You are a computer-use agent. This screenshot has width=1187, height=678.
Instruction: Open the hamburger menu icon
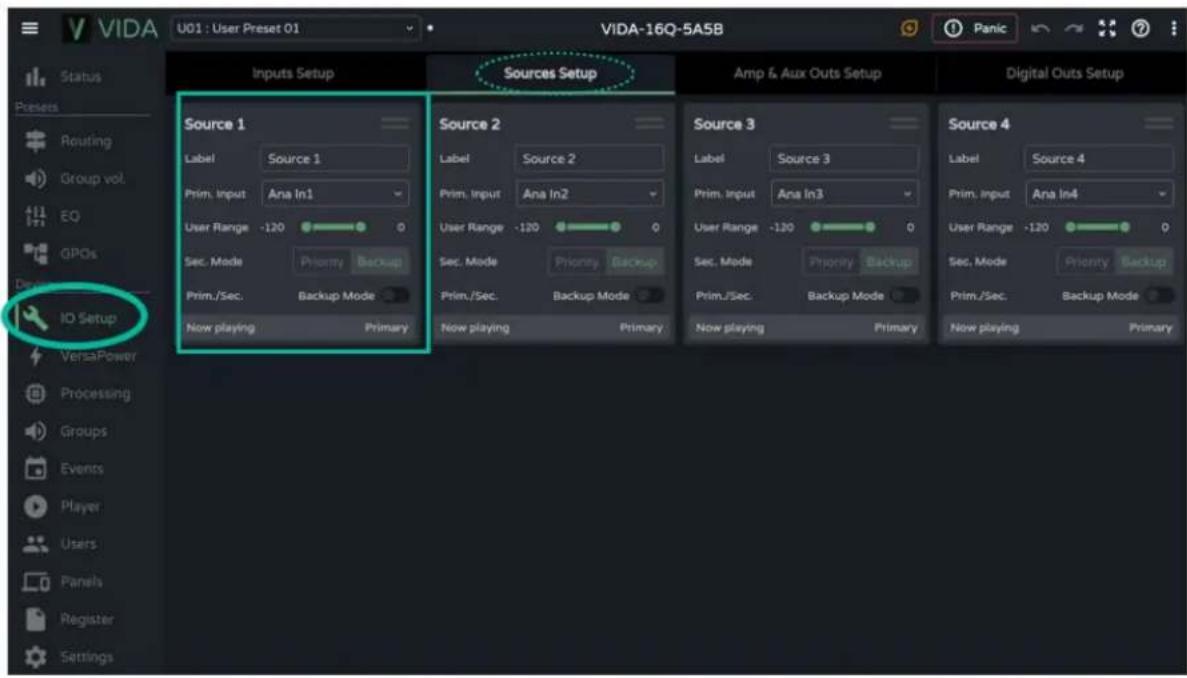(x=30, y=28)
